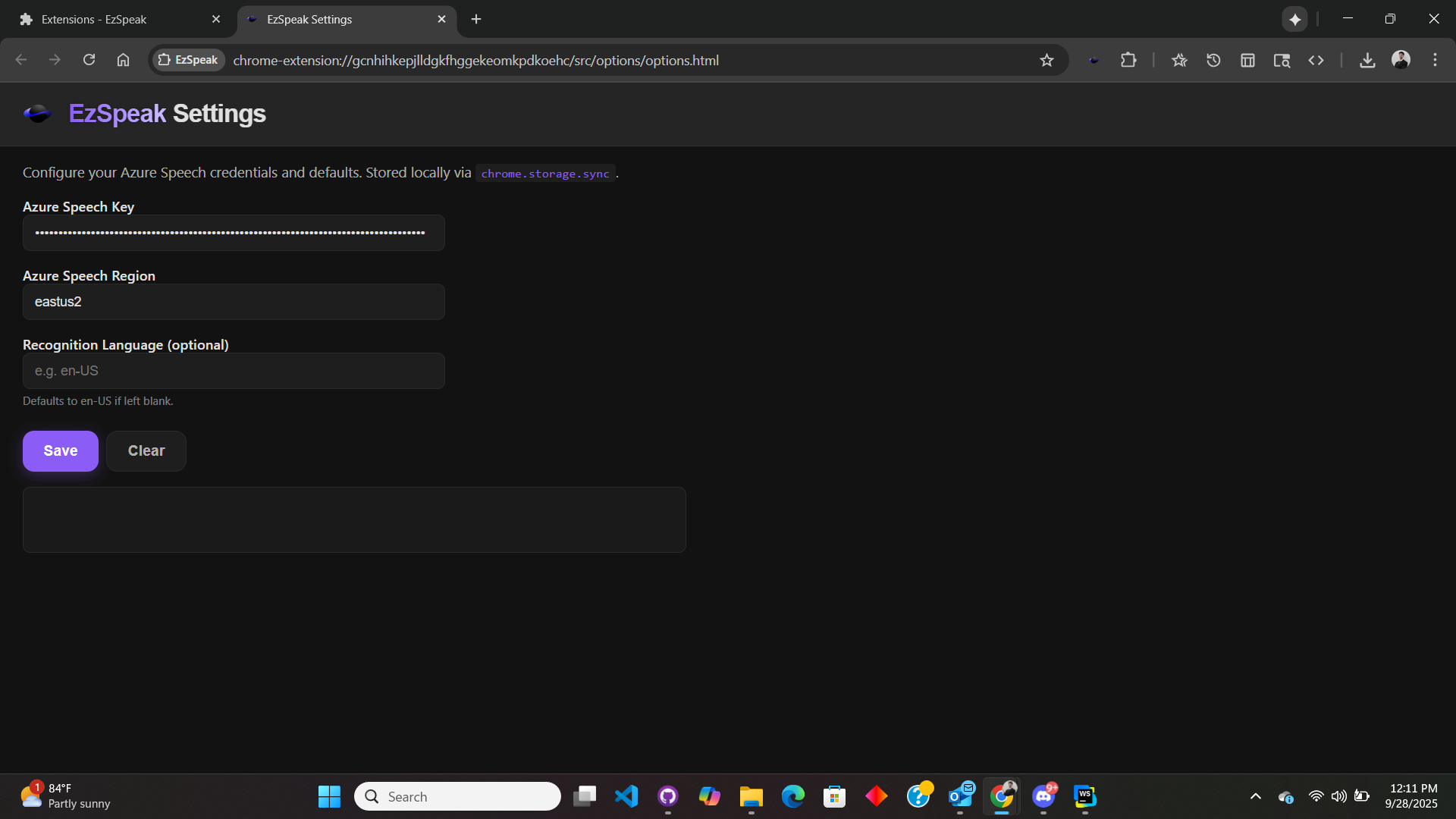Open the browser three-dot menu

(1435, 60)
